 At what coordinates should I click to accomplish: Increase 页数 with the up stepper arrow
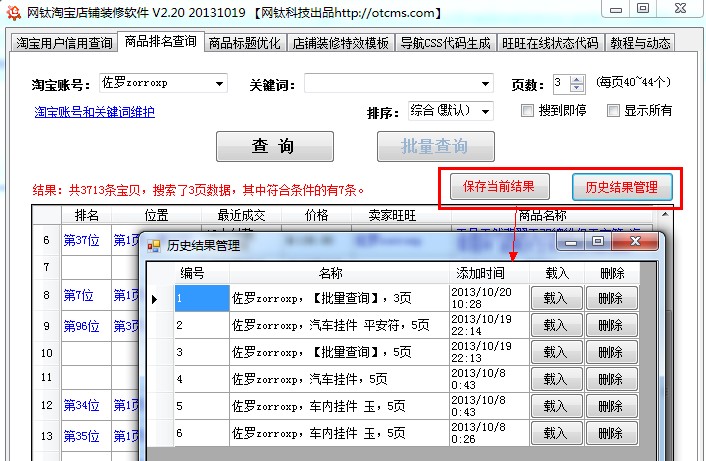pos(577,80)
